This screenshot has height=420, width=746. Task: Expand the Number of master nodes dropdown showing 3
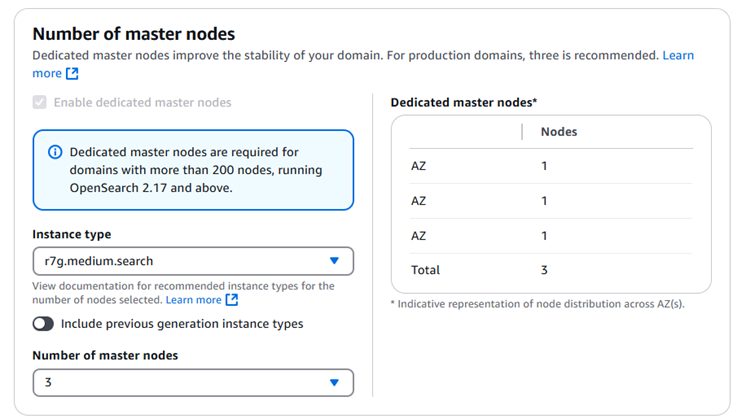pyautogui.click(x=192, y=383)
